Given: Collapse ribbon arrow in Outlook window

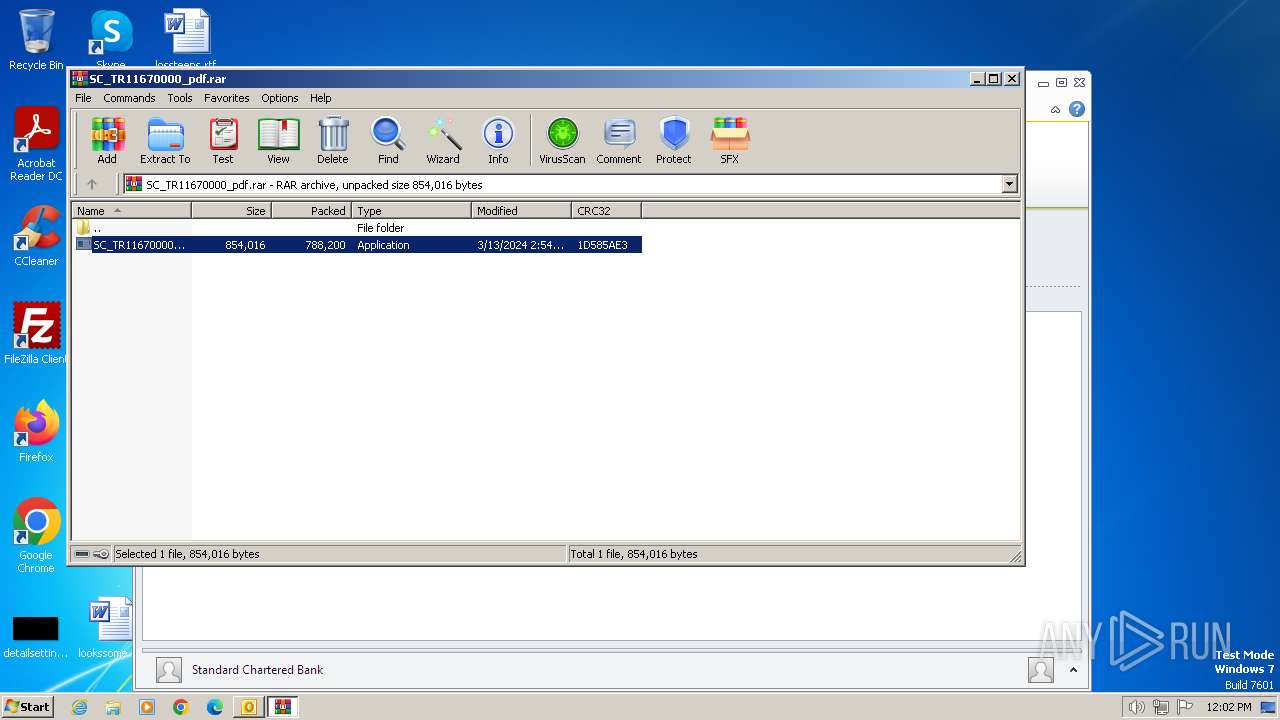Looking at the screenshot, I should coord(1055,109).
